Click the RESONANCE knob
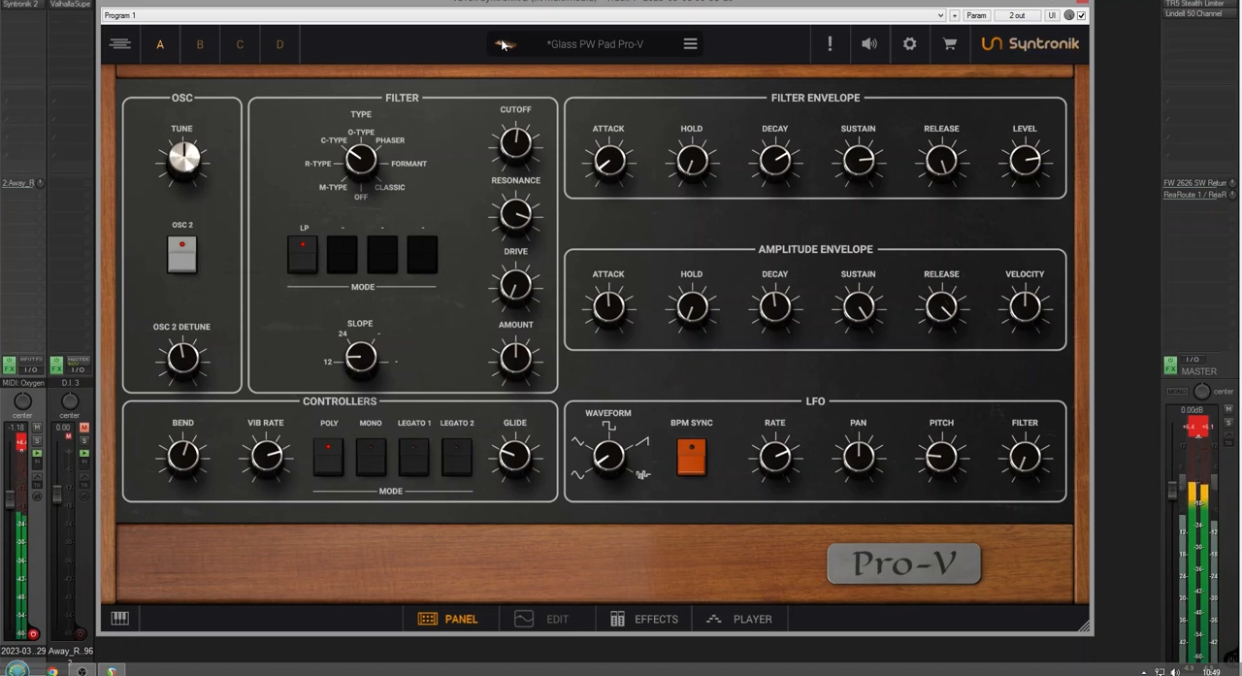 (516, 214)
